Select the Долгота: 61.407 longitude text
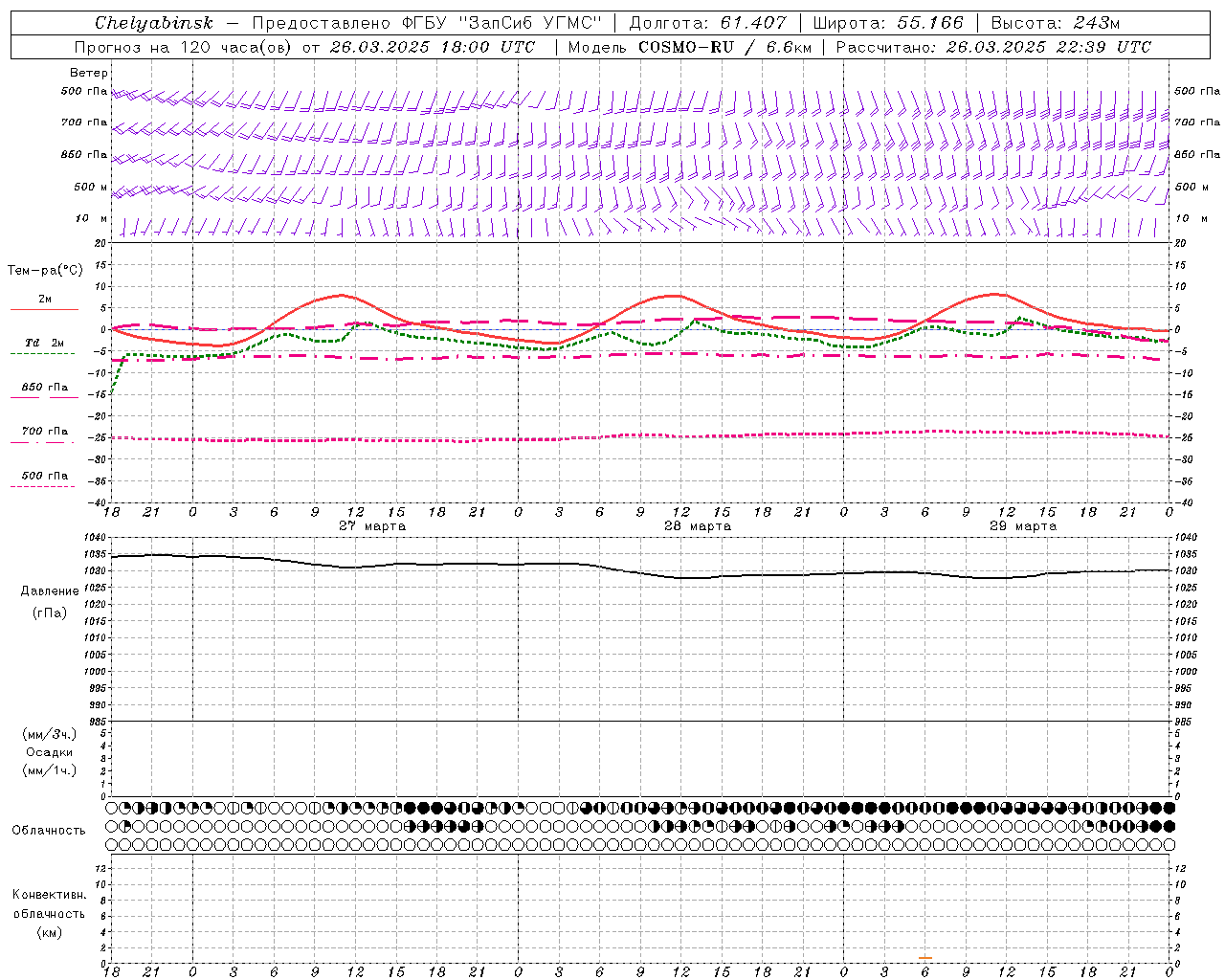The image size is (1225, 980). [x=707, y=23]
